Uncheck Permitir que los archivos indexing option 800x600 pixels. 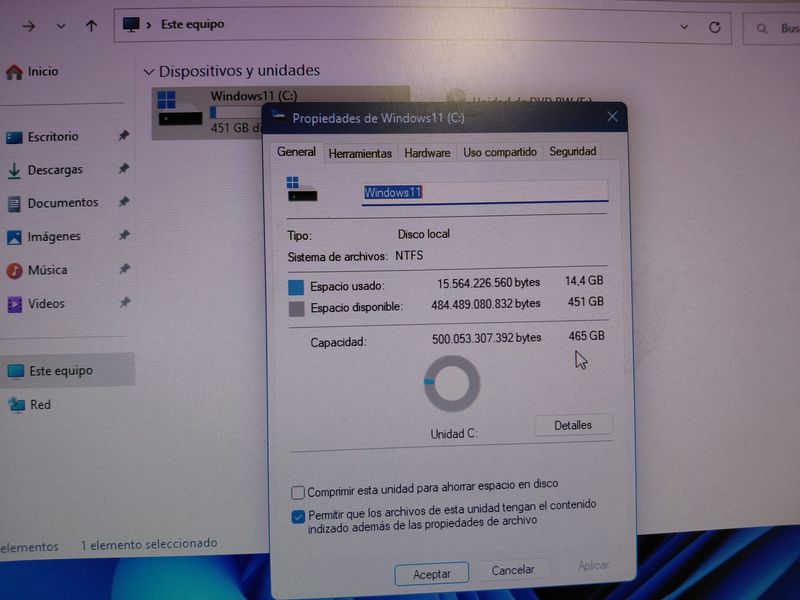coord(298,517)
